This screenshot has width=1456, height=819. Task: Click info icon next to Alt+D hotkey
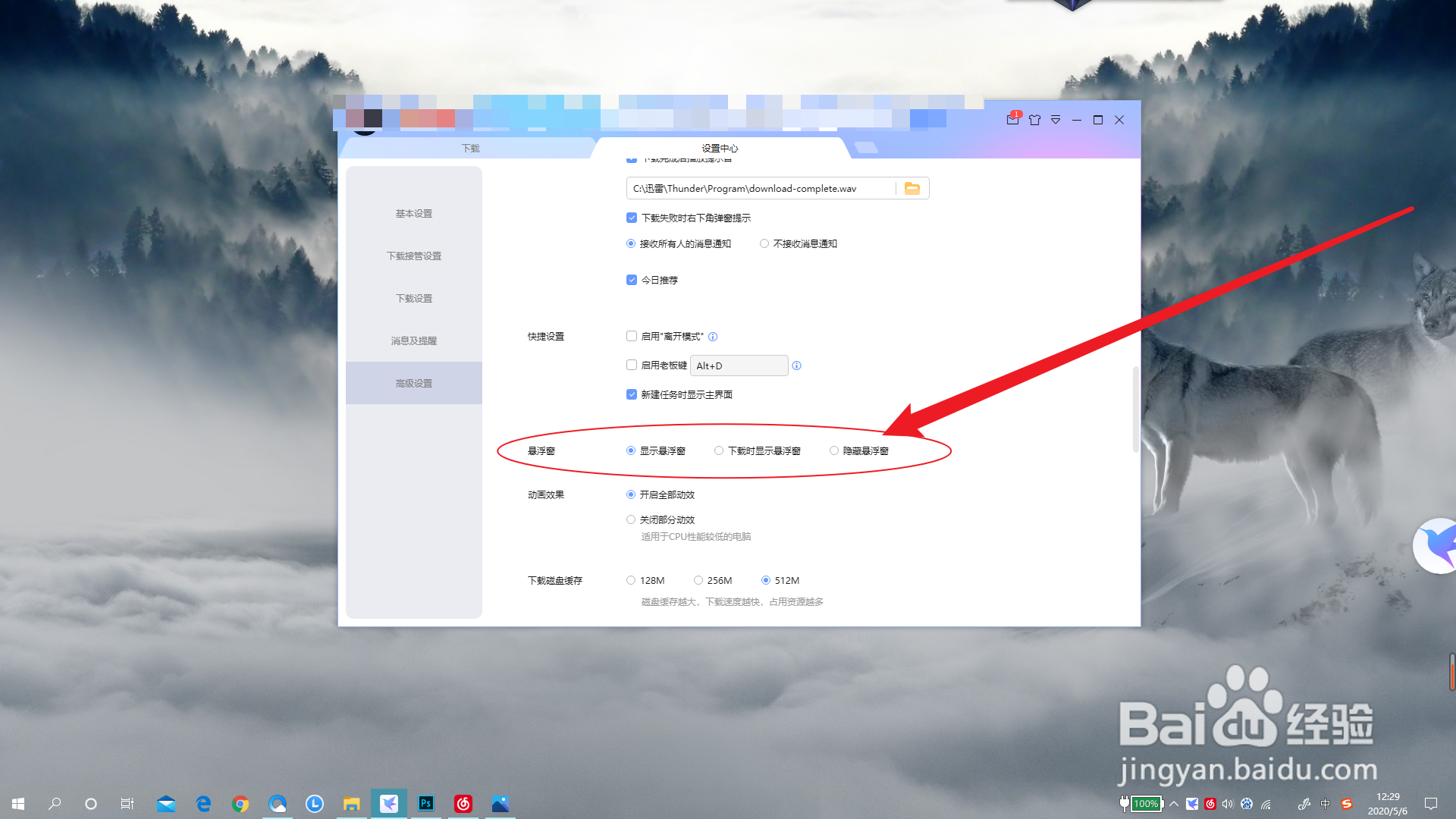click(x=796, y=366)
